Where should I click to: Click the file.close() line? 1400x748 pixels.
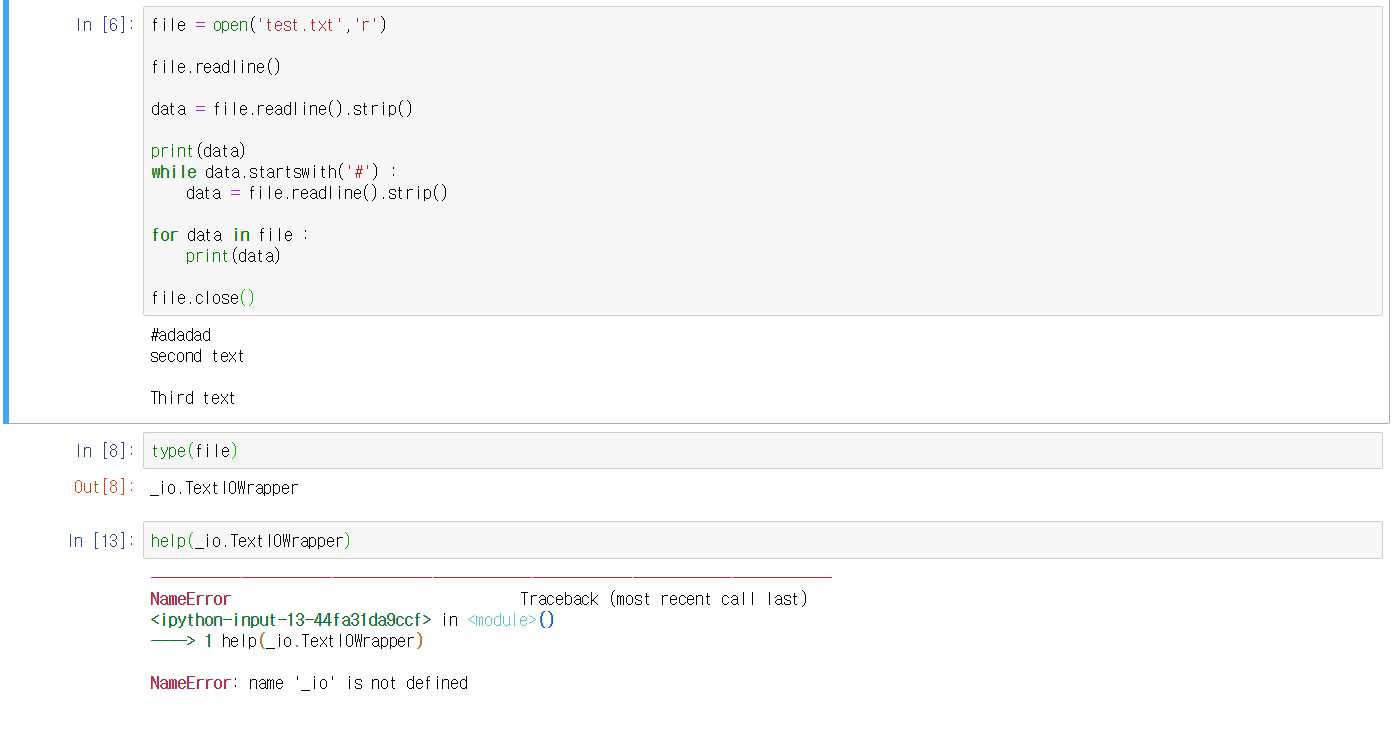pyautogui.click(x=203, y=298)
